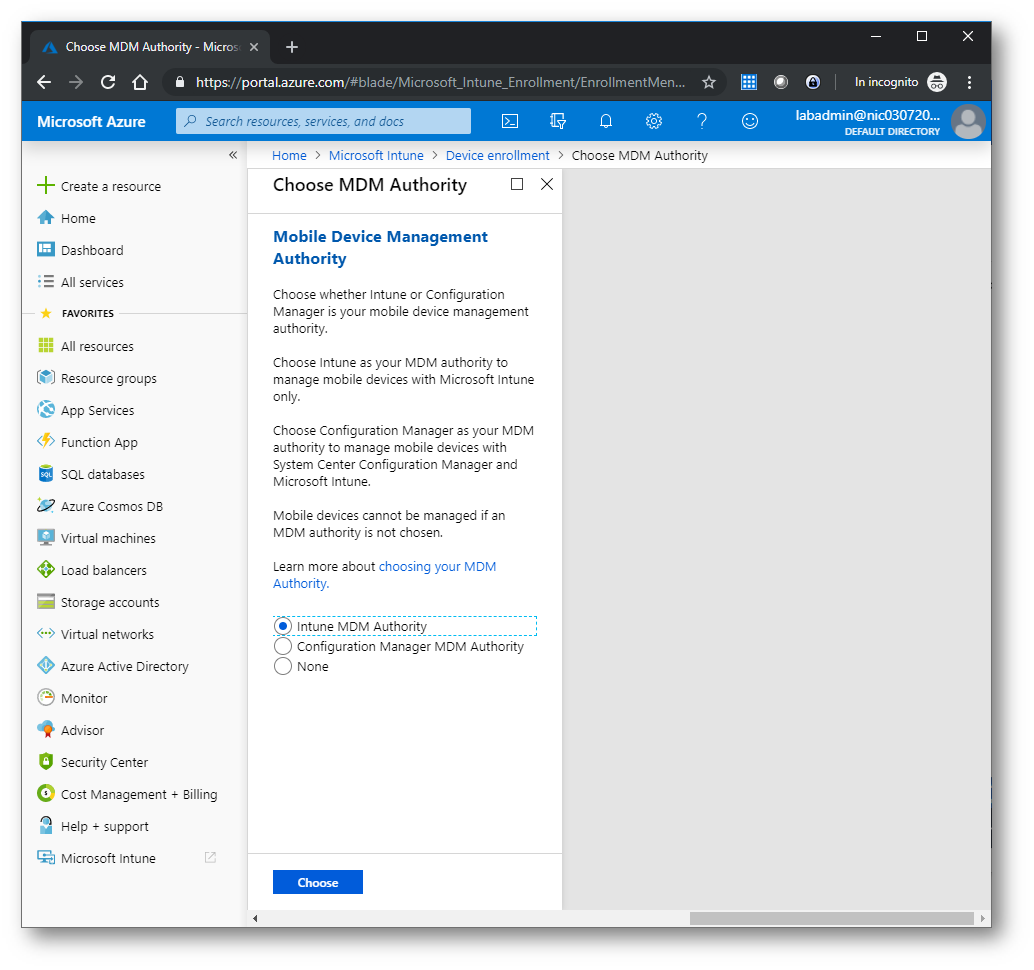Click the Virtual networks icon
This screenshot has width=1034, height=970.
(x=46, y=633)
